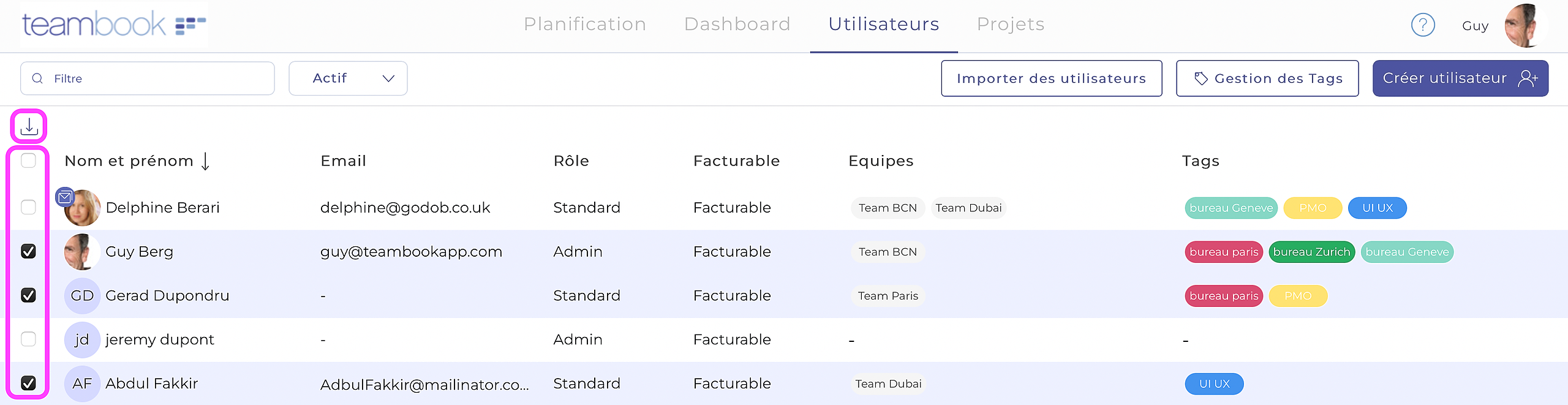Sort by the Email column header
Viewport: 1568px width, 405px height.
[343, 161]
